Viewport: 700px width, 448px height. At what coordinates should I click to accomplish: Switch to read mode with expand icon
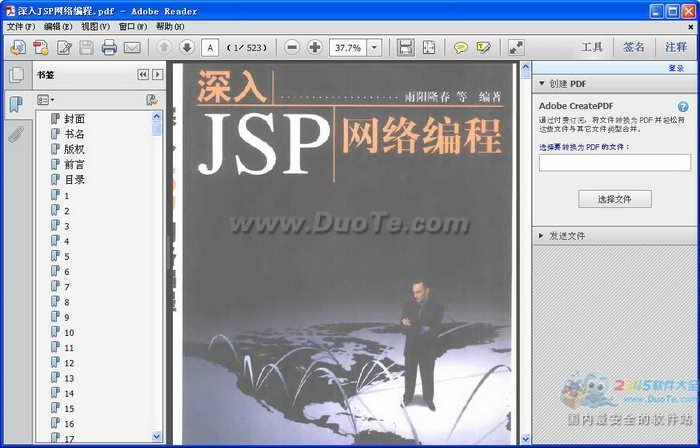[x=516, y=47]
